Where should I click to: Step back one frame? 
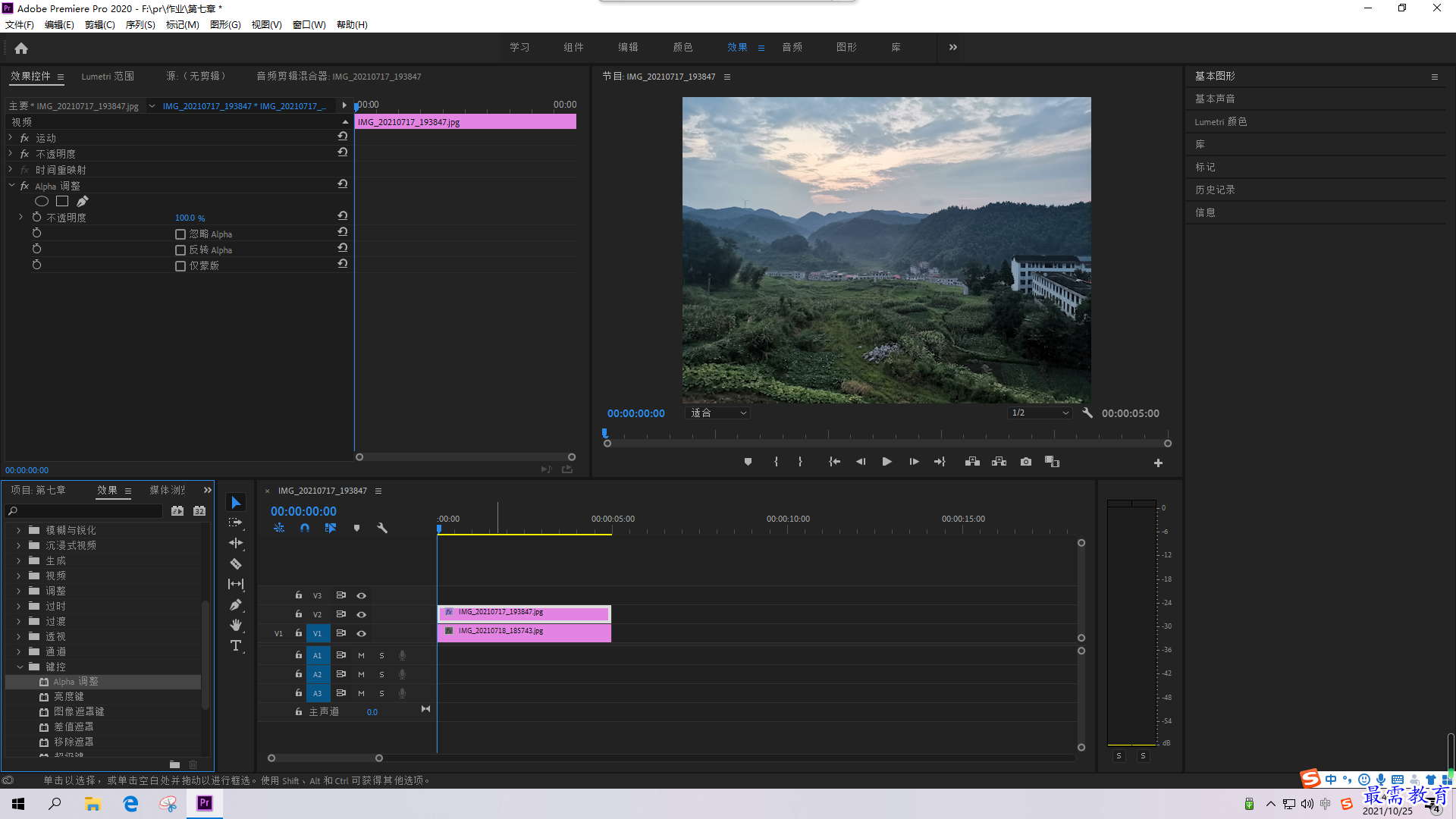coord(861,462)
